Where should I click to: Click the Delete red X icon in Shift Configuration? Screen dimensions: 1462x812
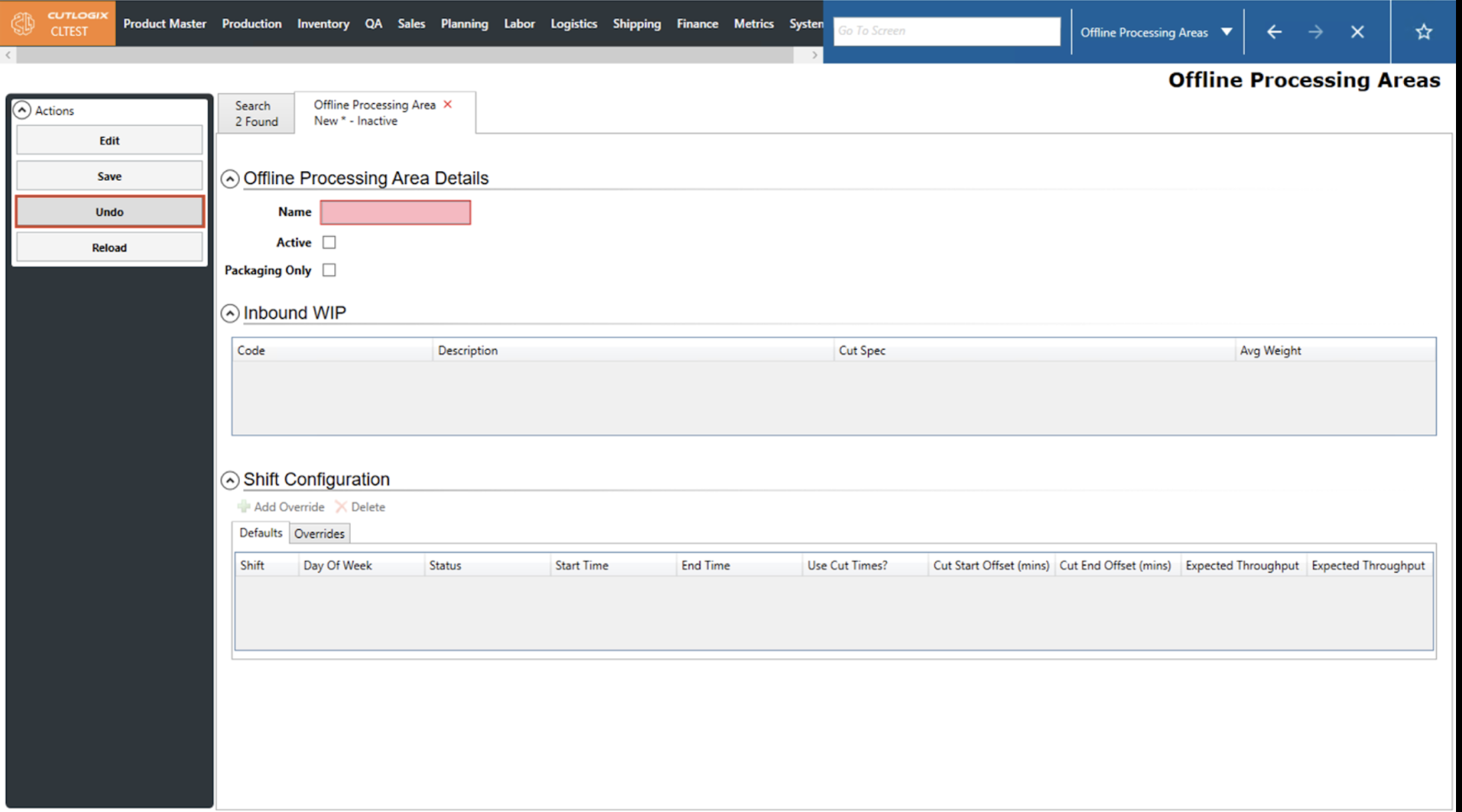(x=341, y=507)
